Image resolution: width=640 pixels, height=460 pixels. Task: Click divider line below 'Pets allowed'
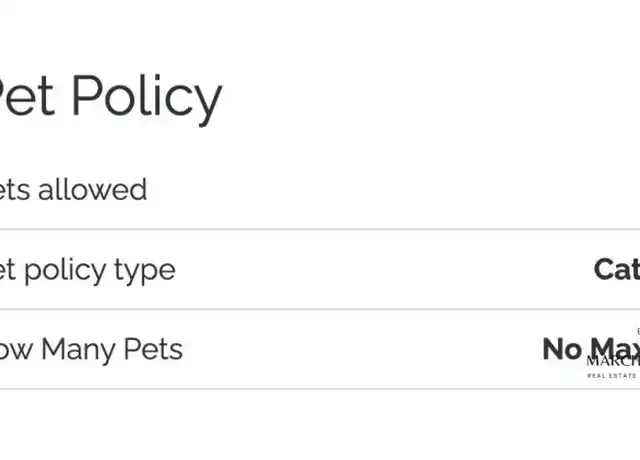pyautogui.click(x=320, y=229)
